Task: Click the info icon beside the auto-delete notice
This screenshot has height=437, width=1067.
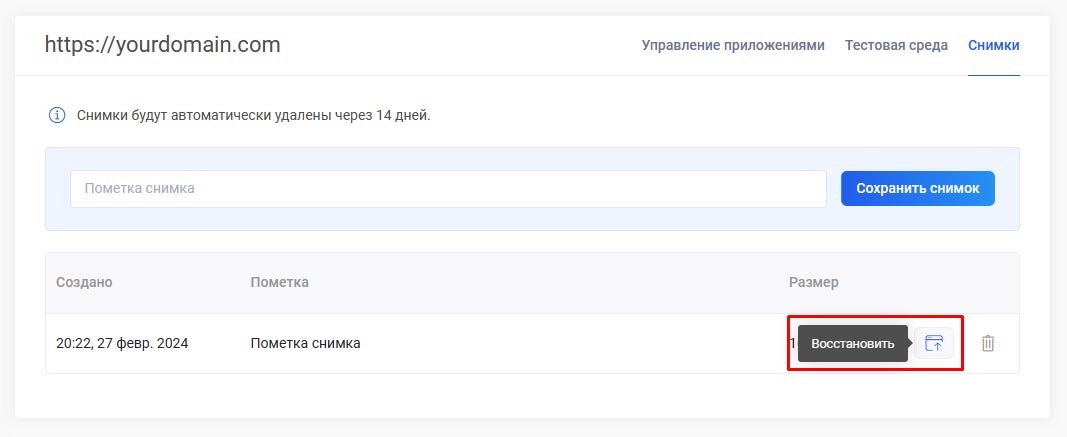Action: (x=57, y=115)
